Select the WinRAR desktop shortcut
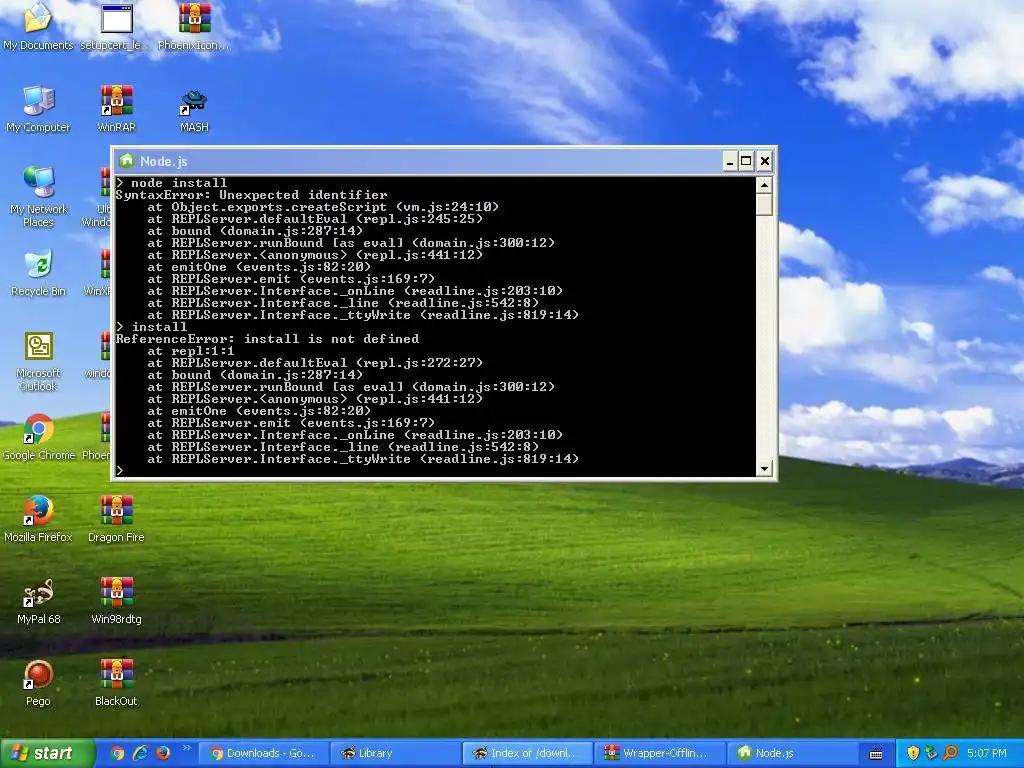 coord(116,108)
